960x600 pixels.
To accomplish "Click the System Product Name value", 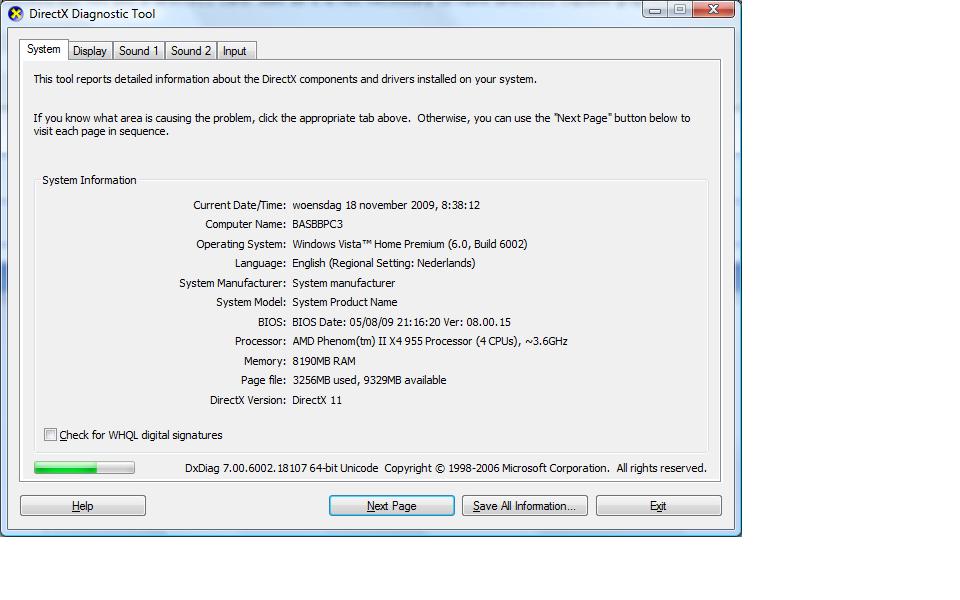I will click(x=345, y=302).
